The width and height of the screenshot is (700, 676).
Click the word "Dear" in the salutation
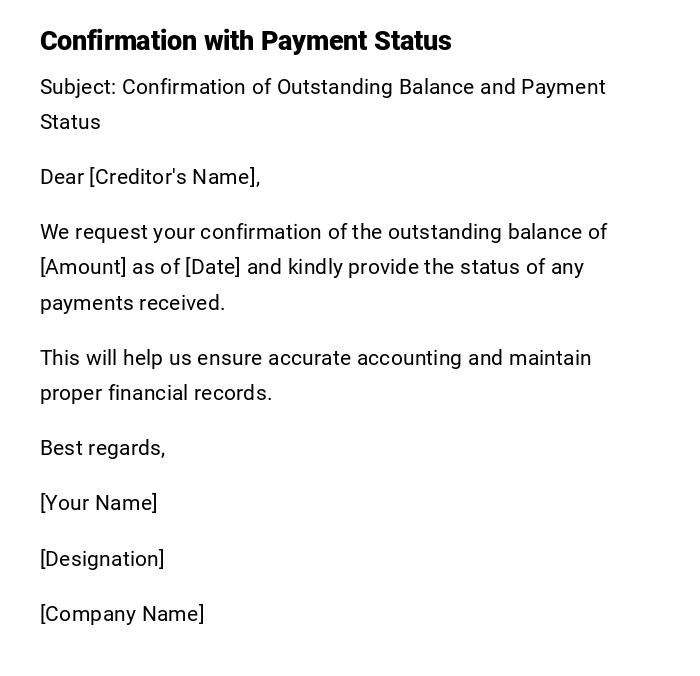point(62,177)
